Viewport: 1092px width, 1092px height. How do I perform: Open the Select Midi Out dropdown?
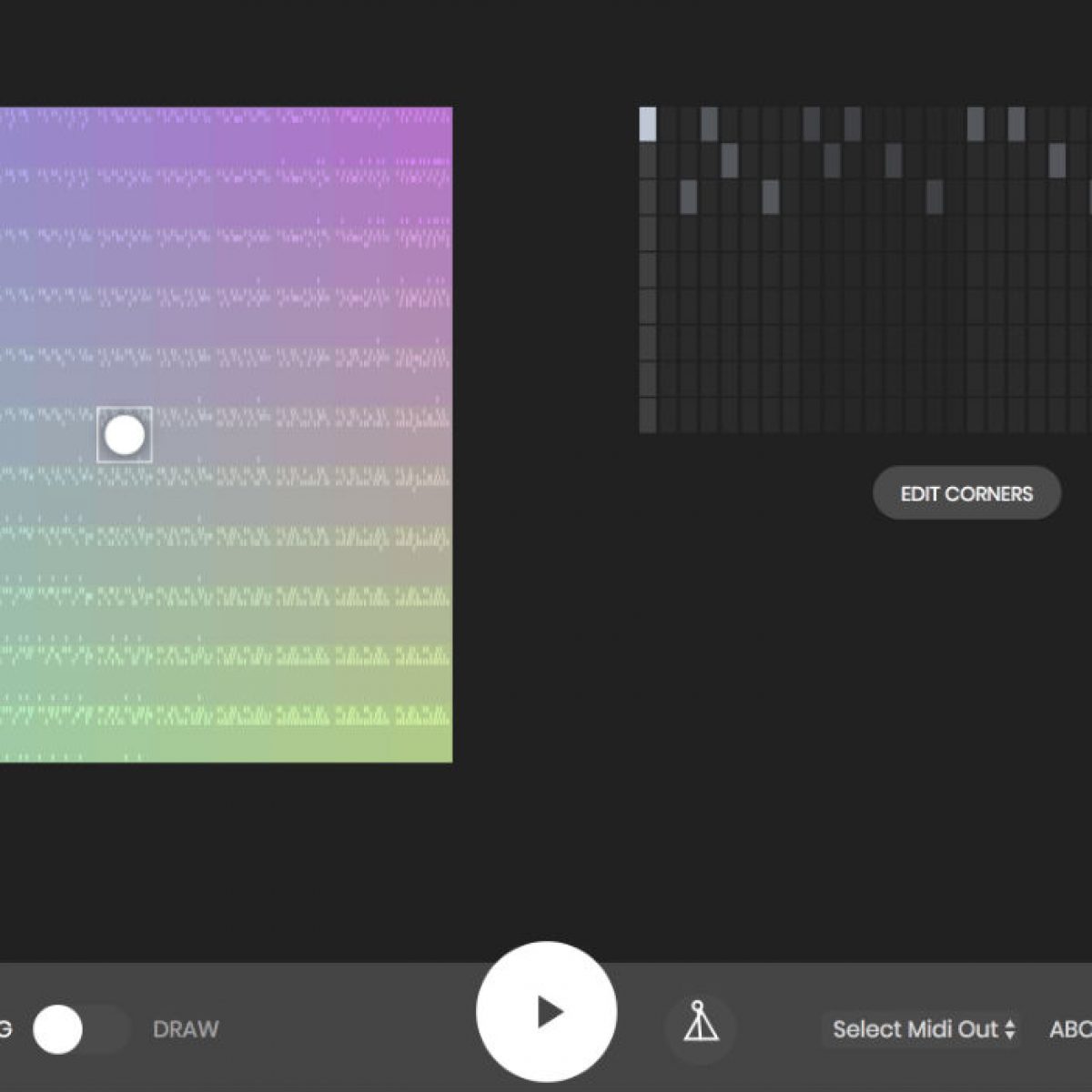point(922,1029)
